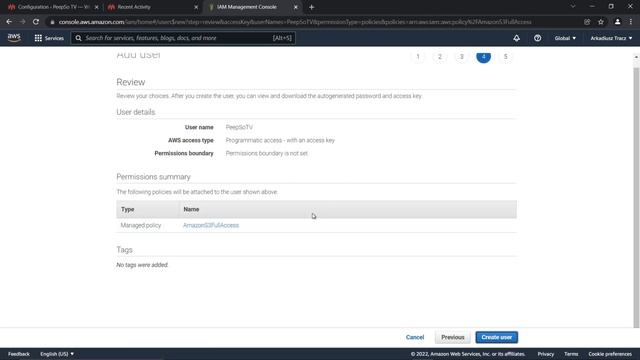Click the AWS logo home icon
This screenshot has width=640, height=360.
click(14, 38)
